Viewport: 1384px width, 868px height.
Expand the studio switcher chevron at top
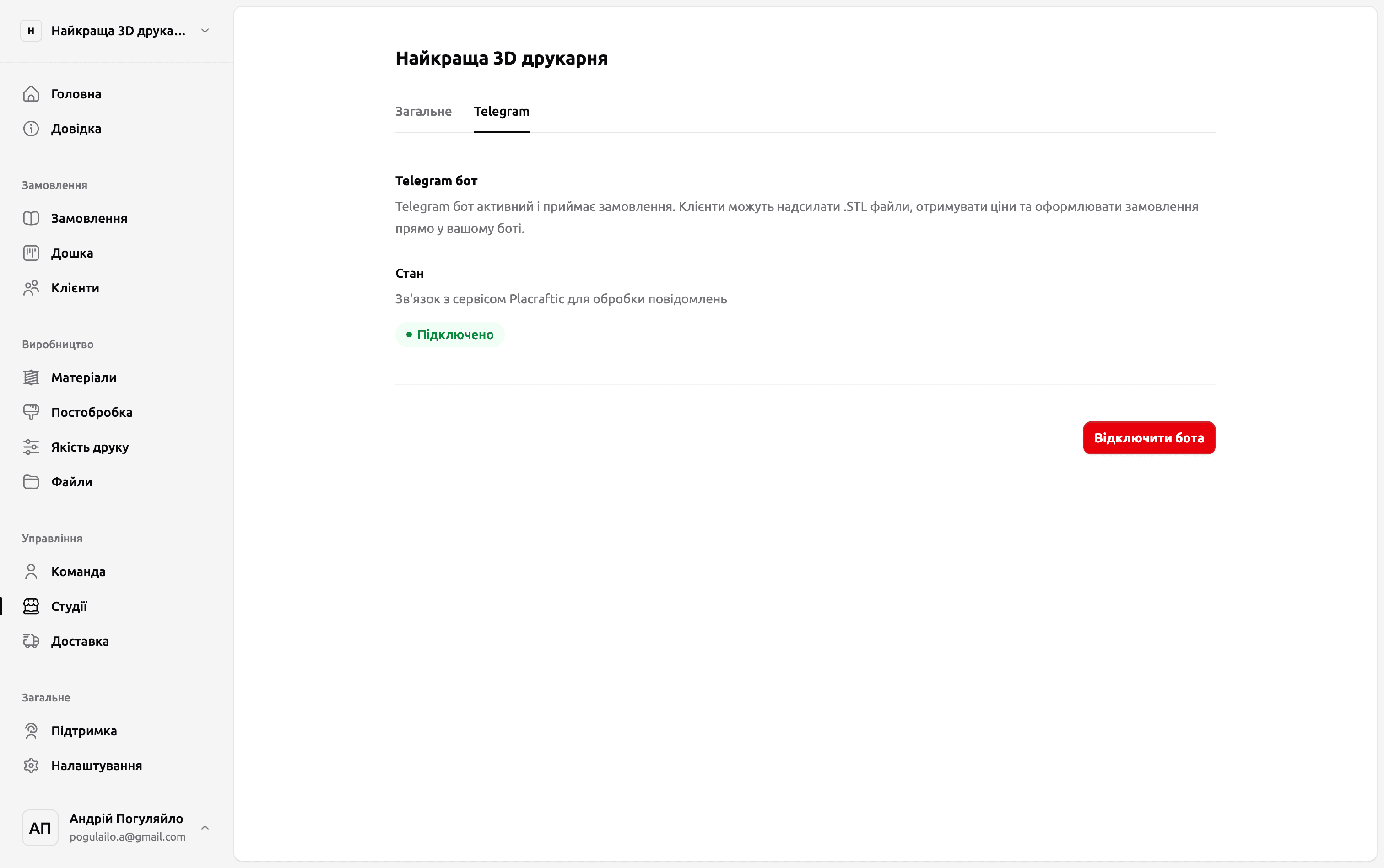click(205, 31)
